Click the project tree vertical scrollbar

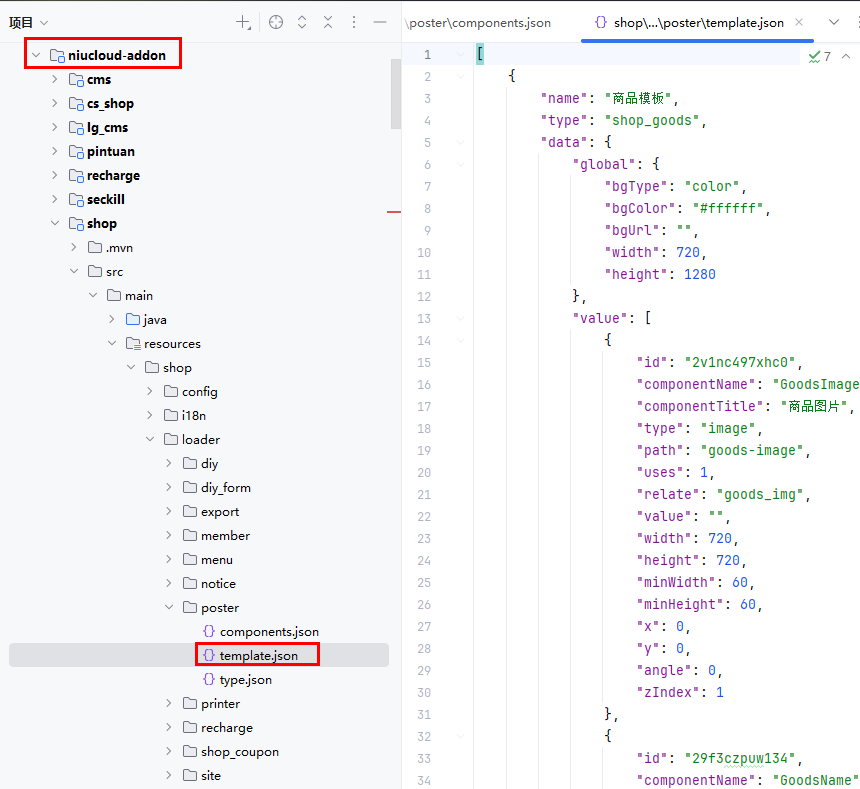[x=396, y=95]
